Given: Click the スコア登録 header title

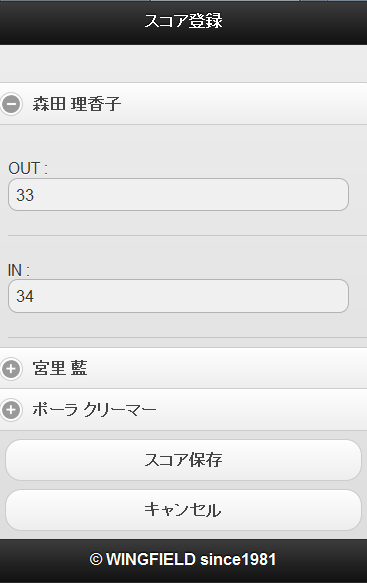Looking at the screenshot, I should coord(183,21).
